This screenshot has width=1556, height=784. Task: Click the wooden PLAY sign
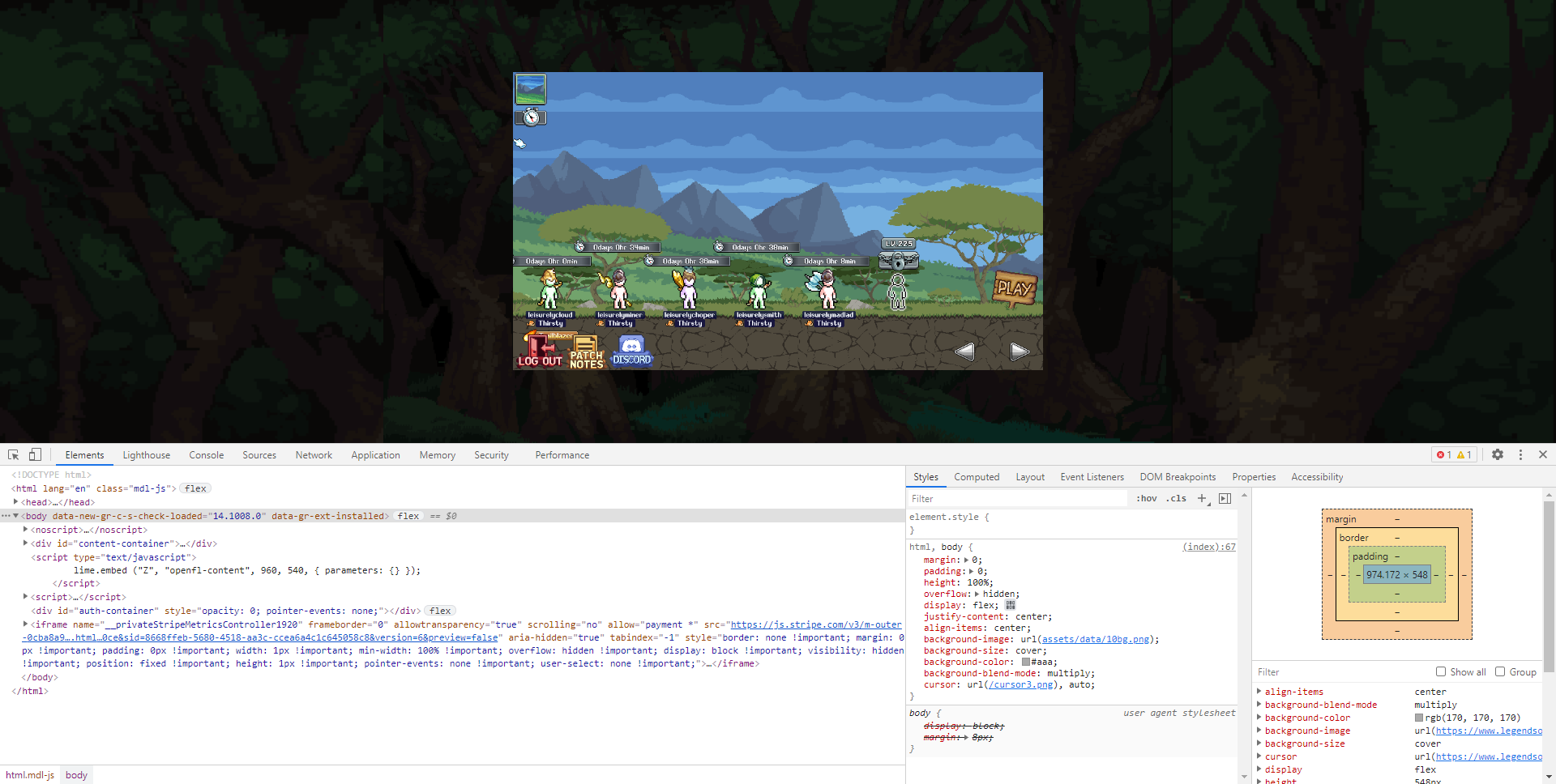tap(1015, 289)
